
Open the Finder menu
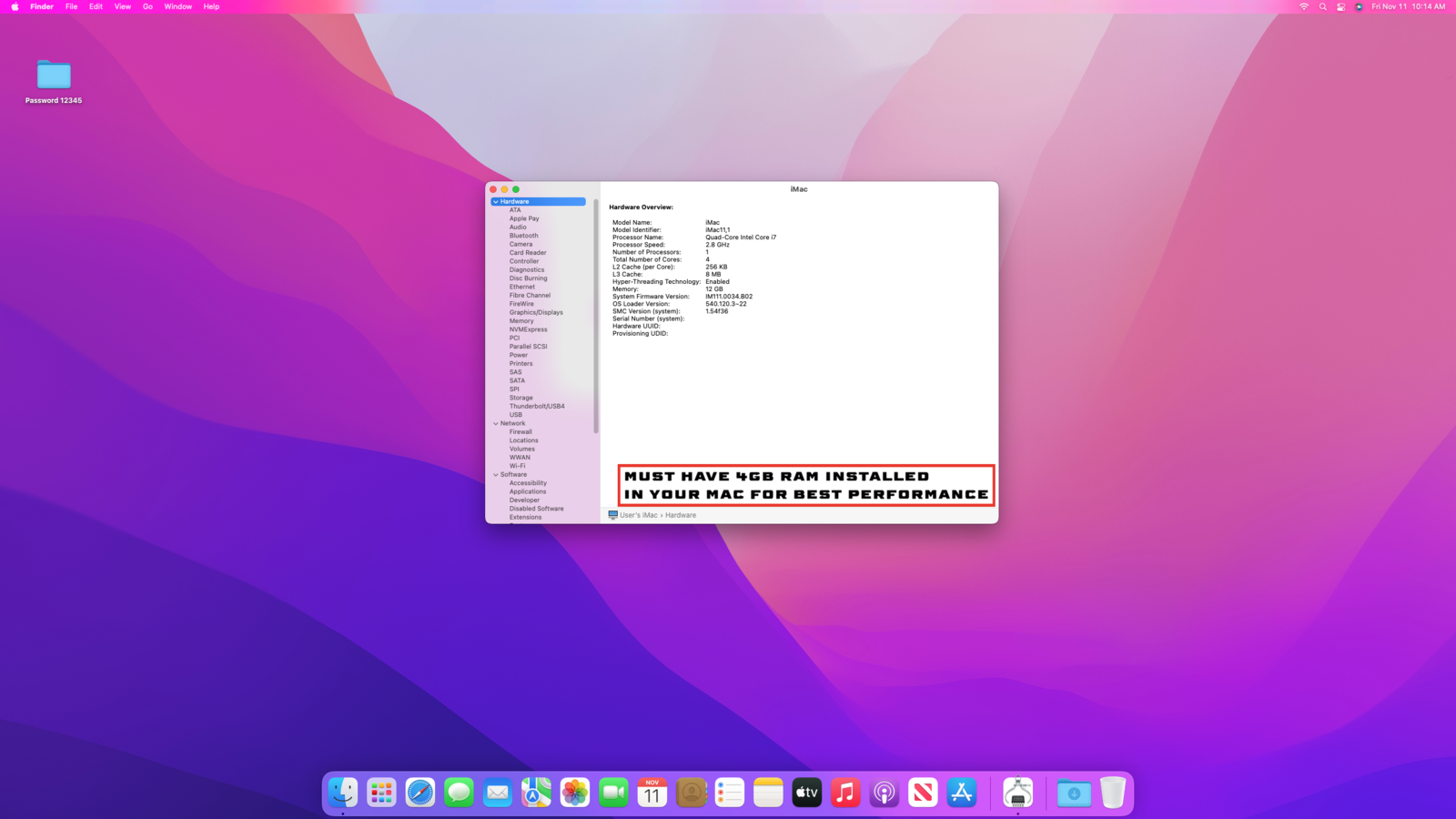pos(42,6)
